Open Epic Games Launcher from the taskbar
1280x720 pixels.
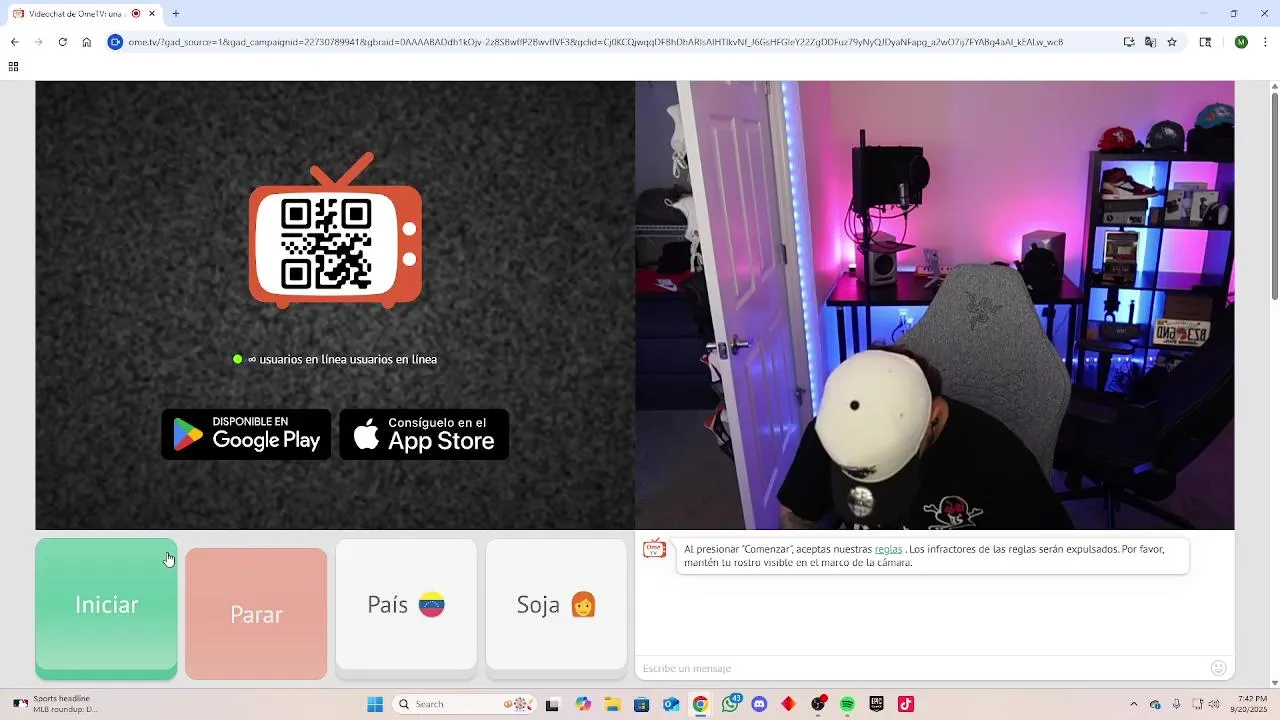876,704
